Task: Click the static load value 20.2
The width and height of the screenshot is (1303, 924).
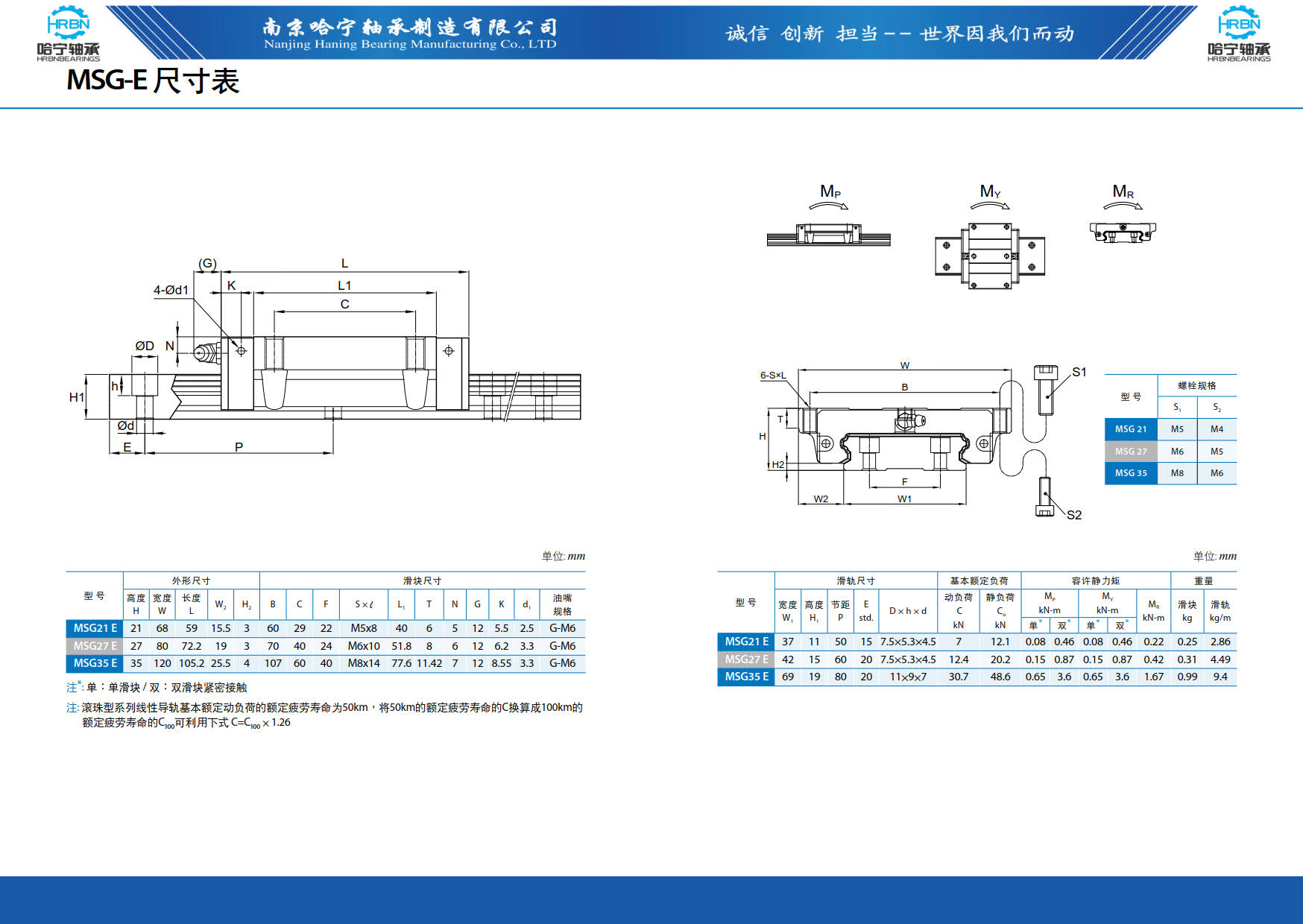Action: click(x=1000, y=659)
